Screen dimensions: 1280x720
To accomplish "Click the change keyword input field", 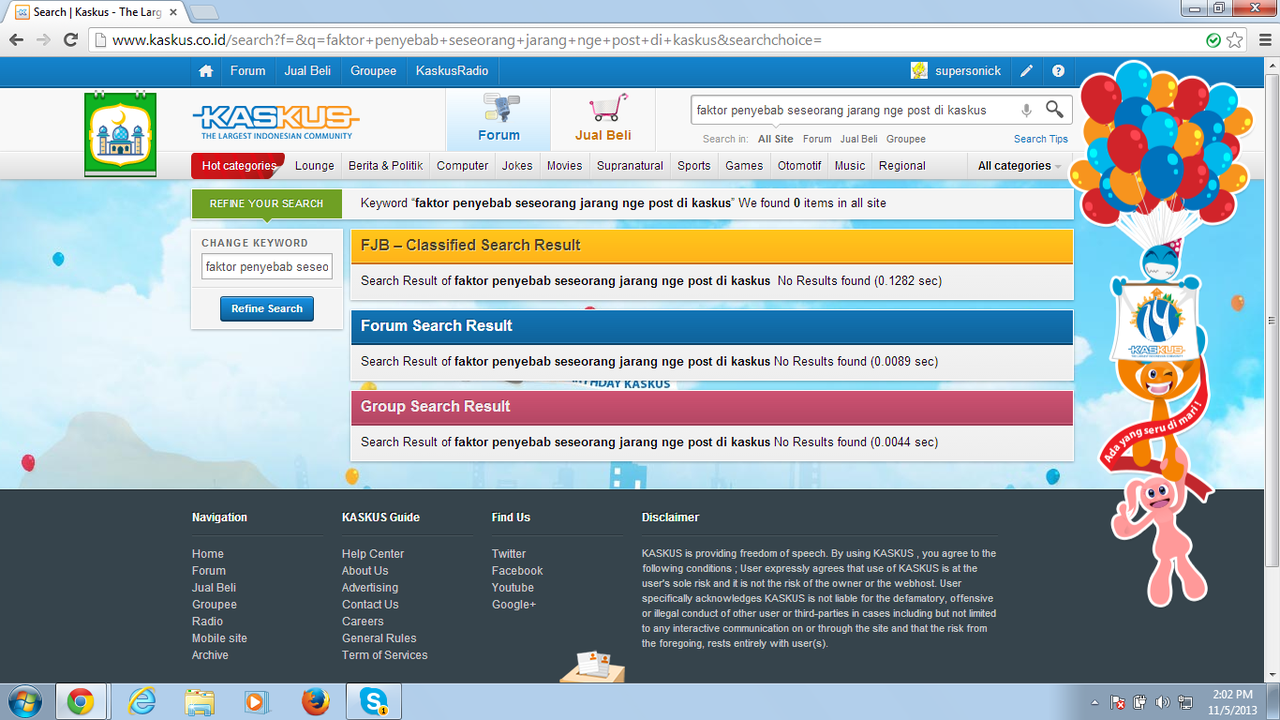I will (267, 267).
